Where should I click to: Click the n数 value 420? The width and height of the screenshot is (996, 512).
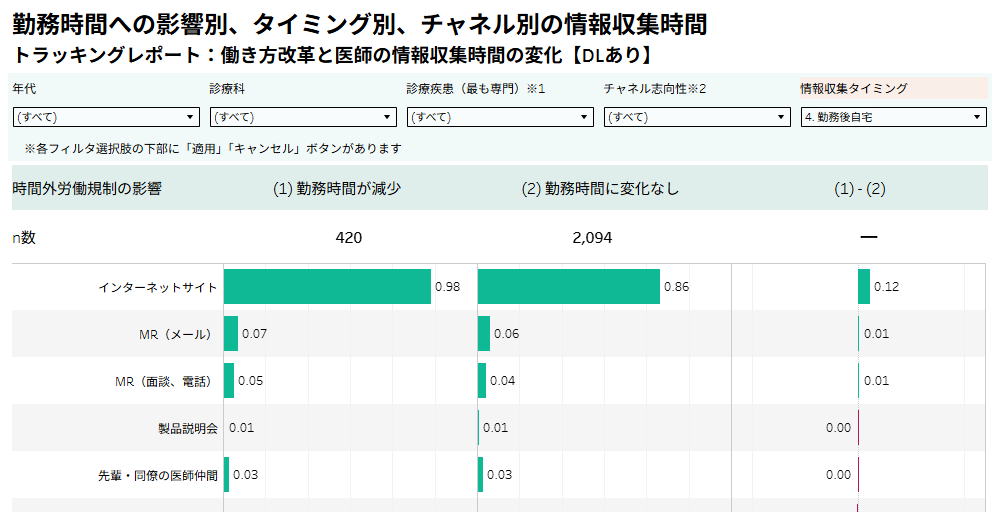pyautogui.click(x=349, y=238)
